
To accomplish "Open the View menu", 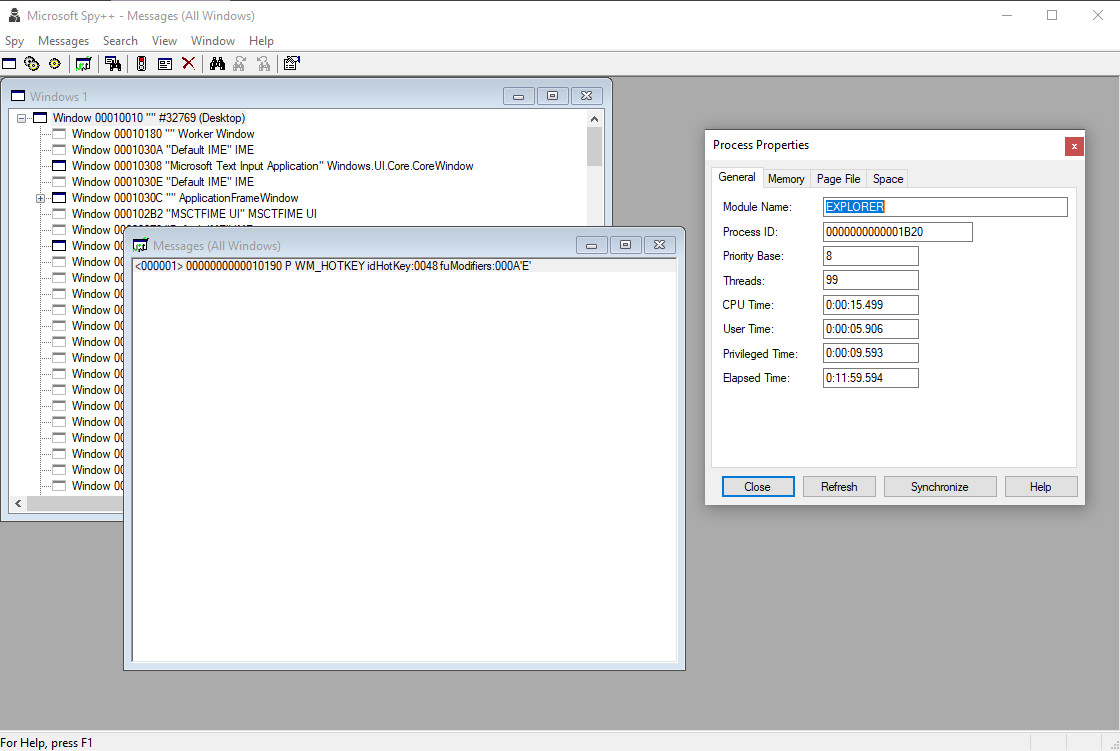I will (x=164, y=41).
